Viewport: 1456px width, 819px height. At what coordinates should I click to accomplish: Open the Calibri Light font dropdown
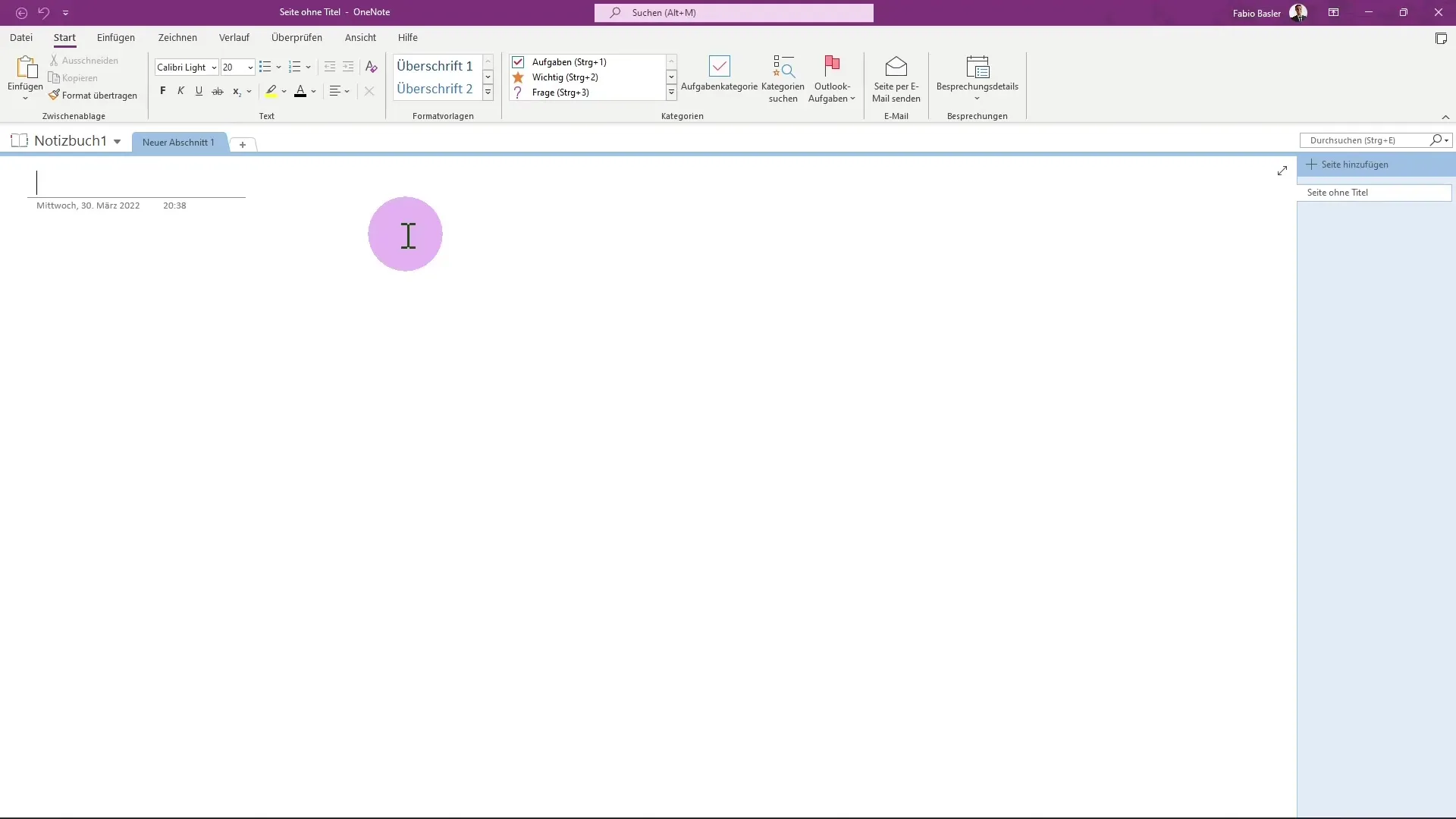click(214, 67)
